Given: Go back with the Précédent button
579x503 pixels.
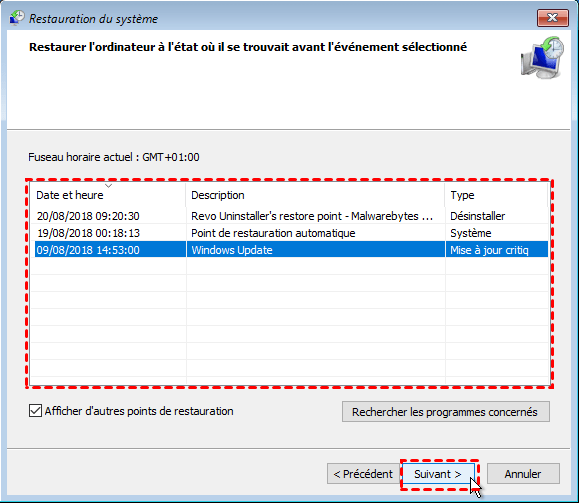Looking at the screenshot, I should coord(363,474).
